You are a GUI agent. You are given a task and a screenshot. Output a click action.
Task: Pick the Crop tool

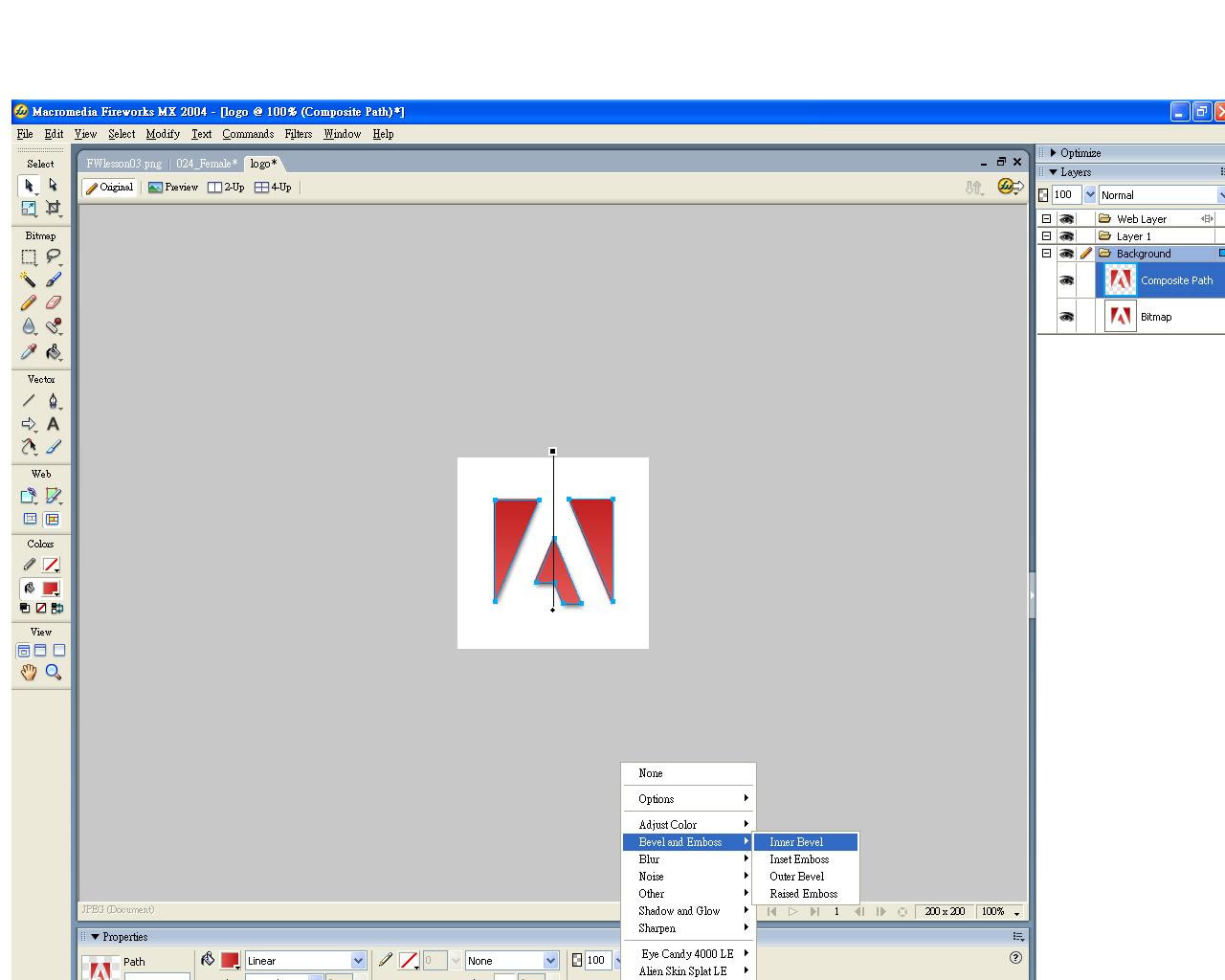point(53,208)
